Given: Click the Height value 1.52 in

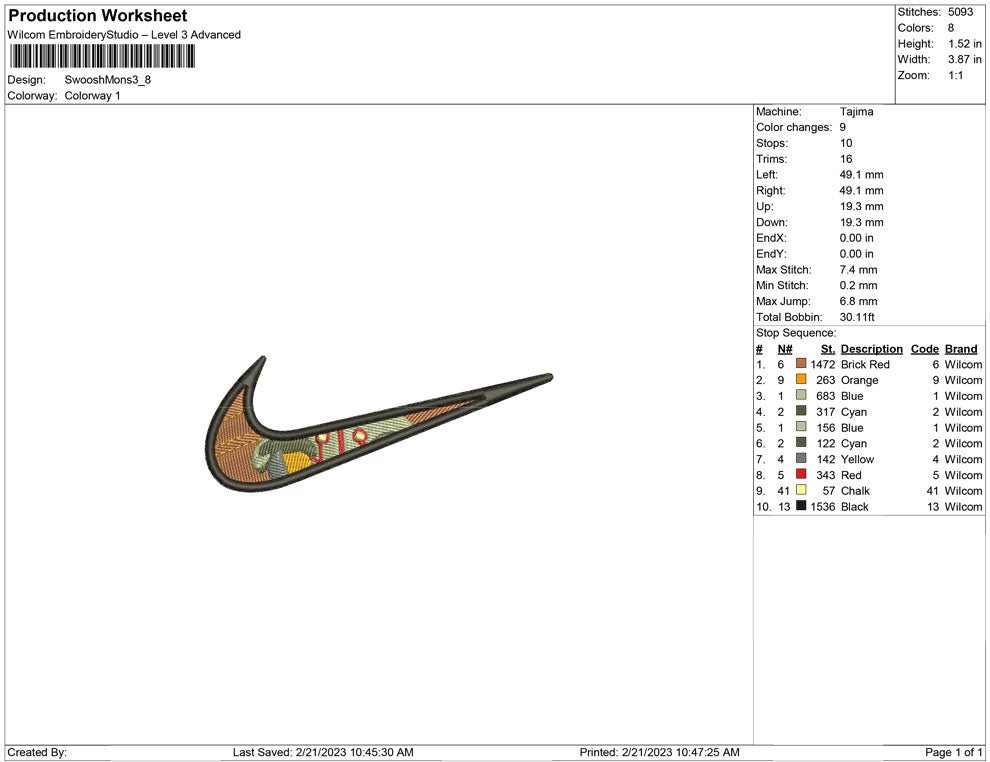Looking at the screenshot, I should tap(965, 44).
